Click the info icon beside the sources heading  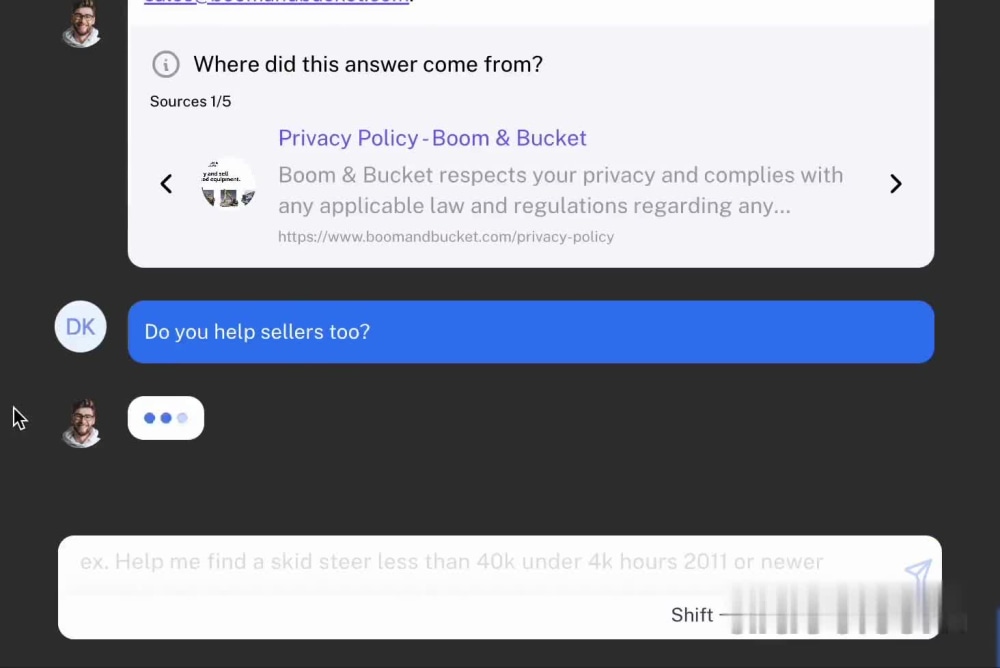pos(166,64)
